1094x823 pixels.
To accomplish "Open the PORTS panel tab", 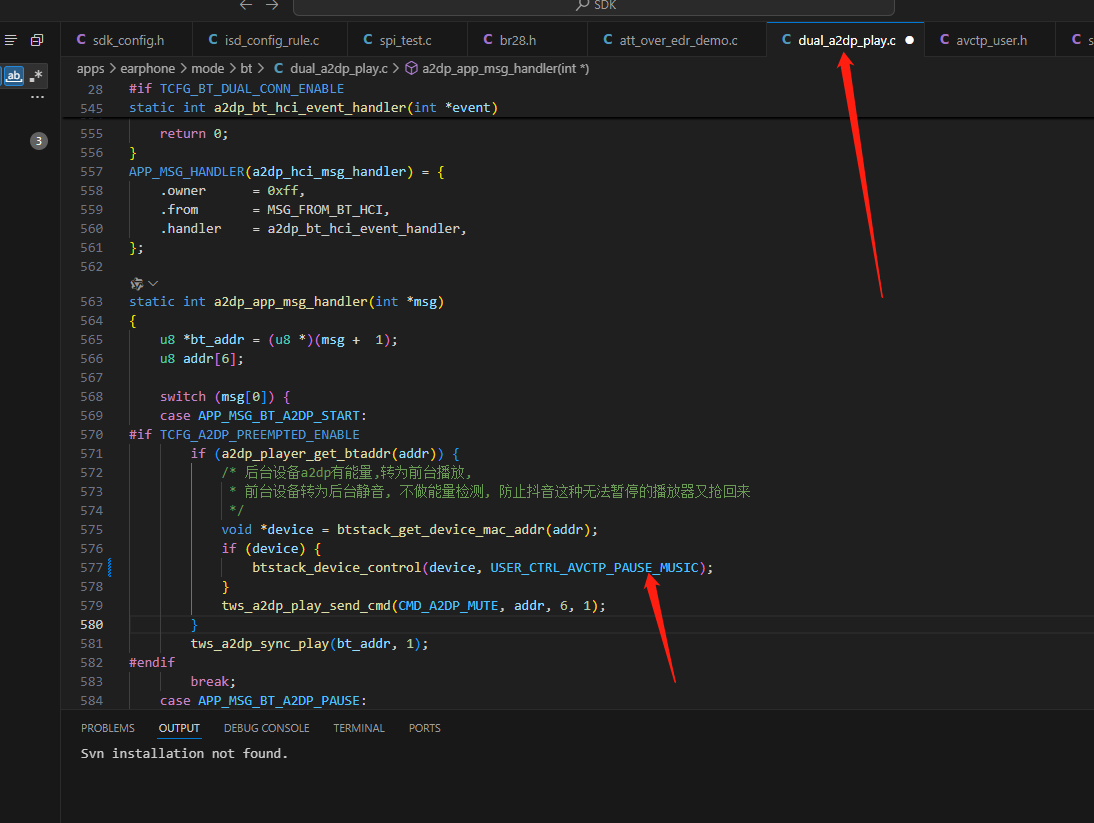I will [425, 728].
